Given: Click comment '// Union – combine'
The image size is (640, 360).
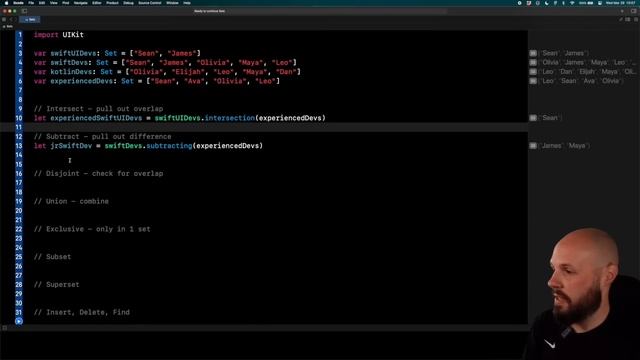Looking at the screenshot, I should point(71,201).
